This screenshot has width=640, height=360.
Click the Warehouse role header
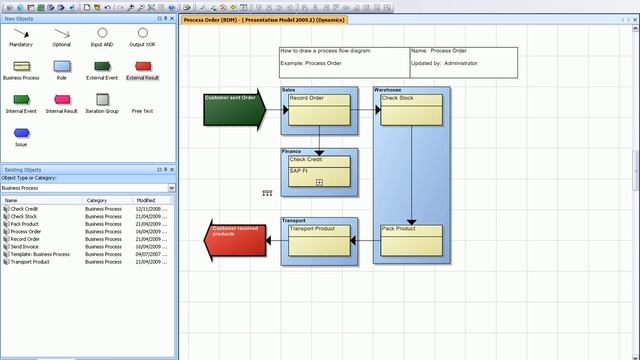[388, 90]
